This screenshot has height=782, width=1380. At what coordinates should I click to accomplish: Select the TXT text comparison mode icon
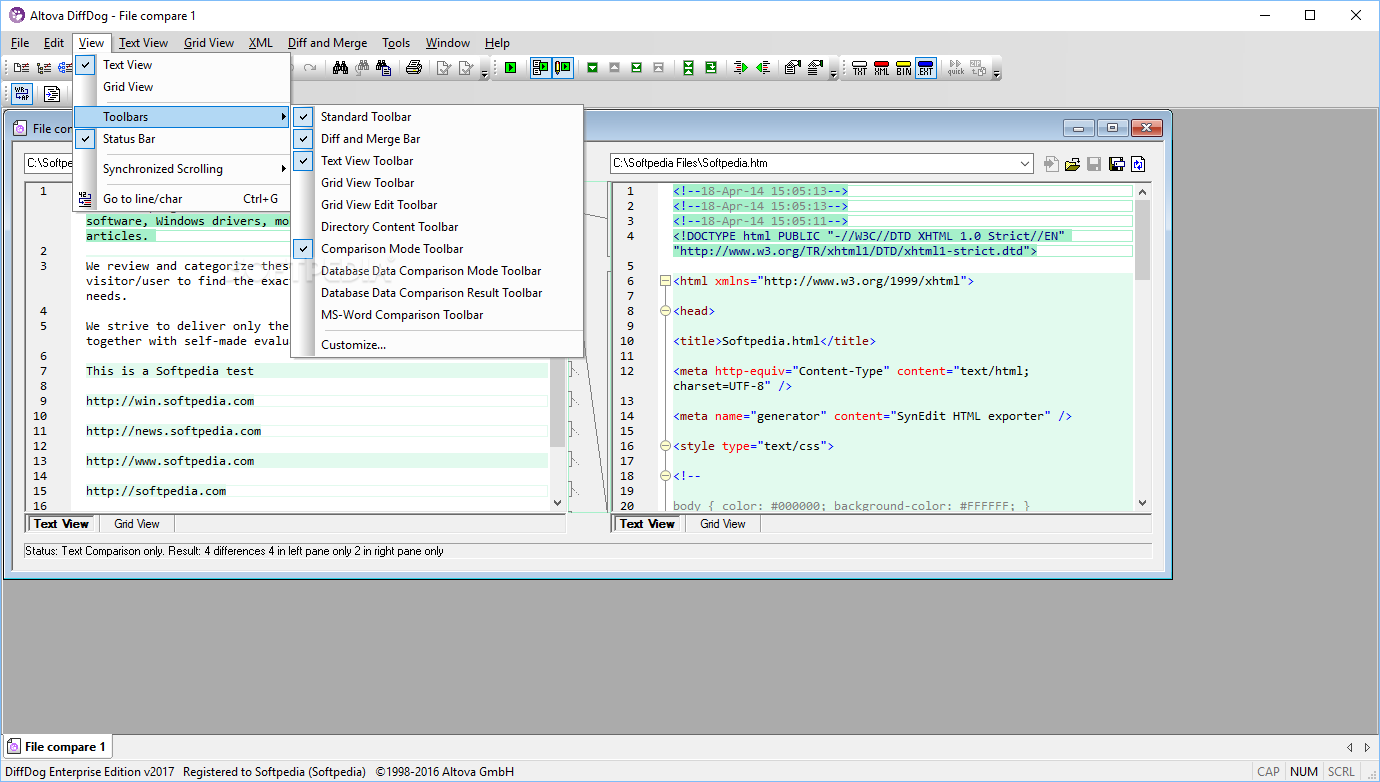coord(860,68)
